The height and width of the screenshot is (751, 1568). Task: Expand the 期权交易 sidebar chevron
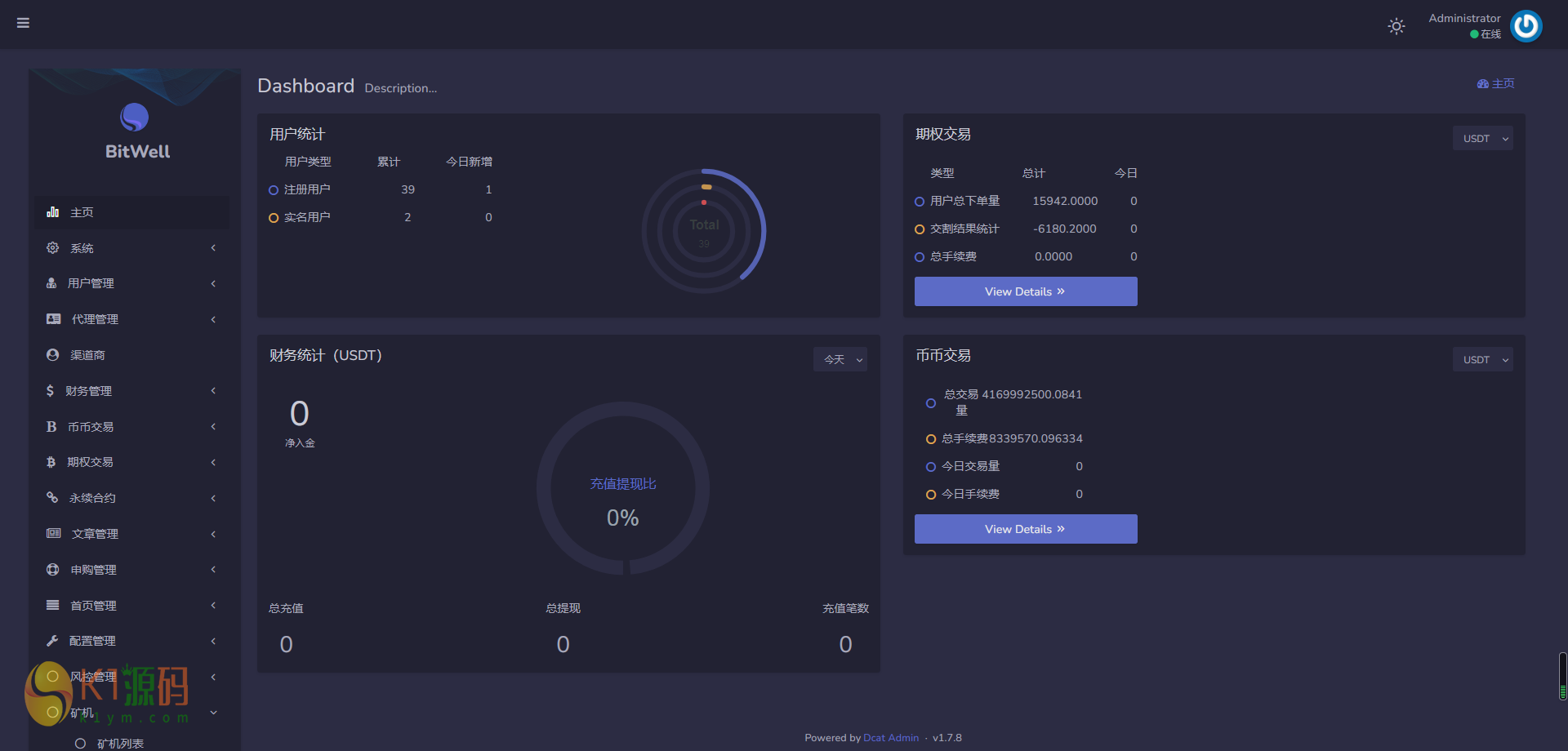(213, 462)
